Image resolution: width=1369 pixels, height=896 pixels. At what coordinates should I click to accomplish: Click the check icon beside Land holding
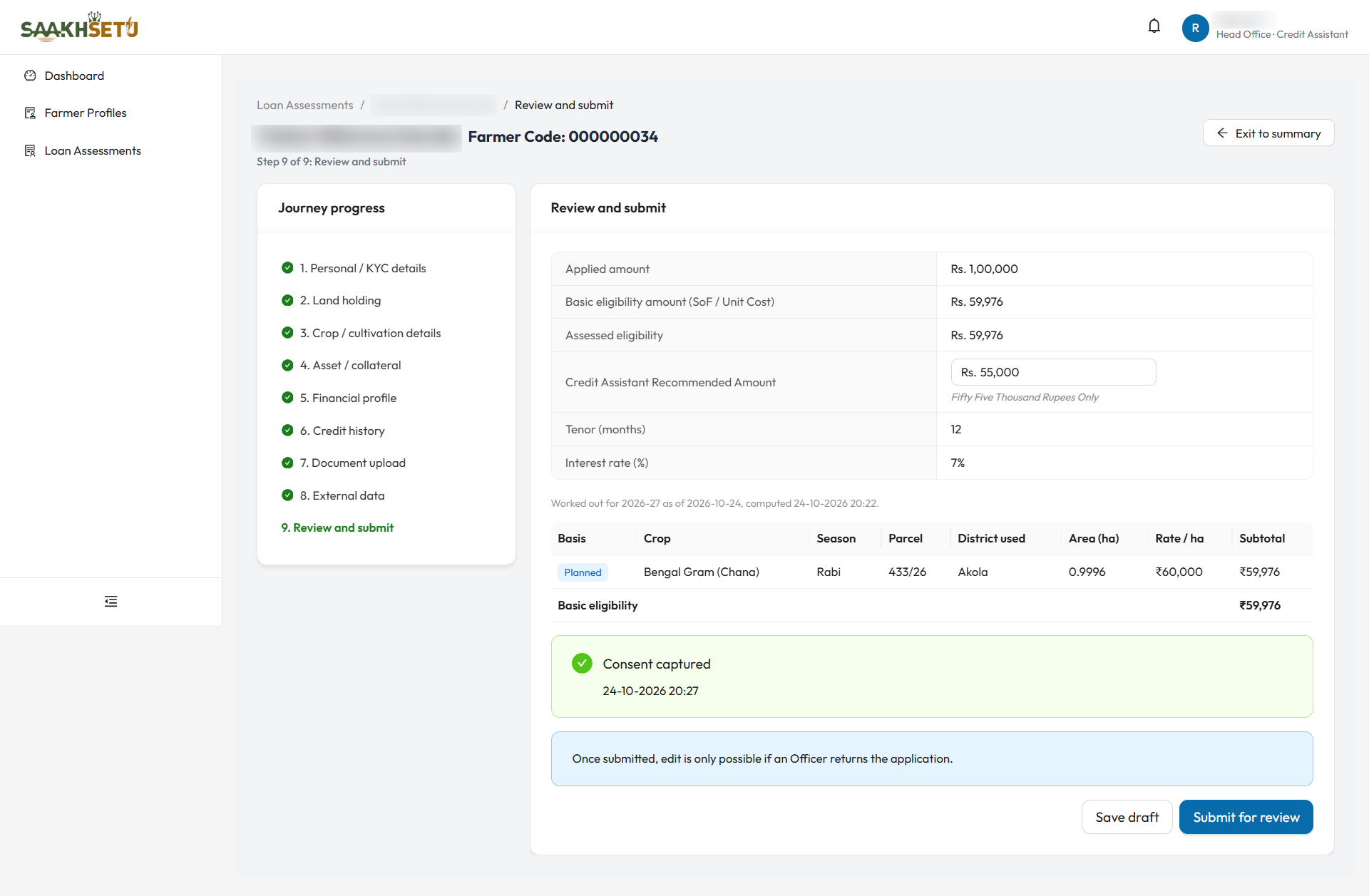coord(287,300)
